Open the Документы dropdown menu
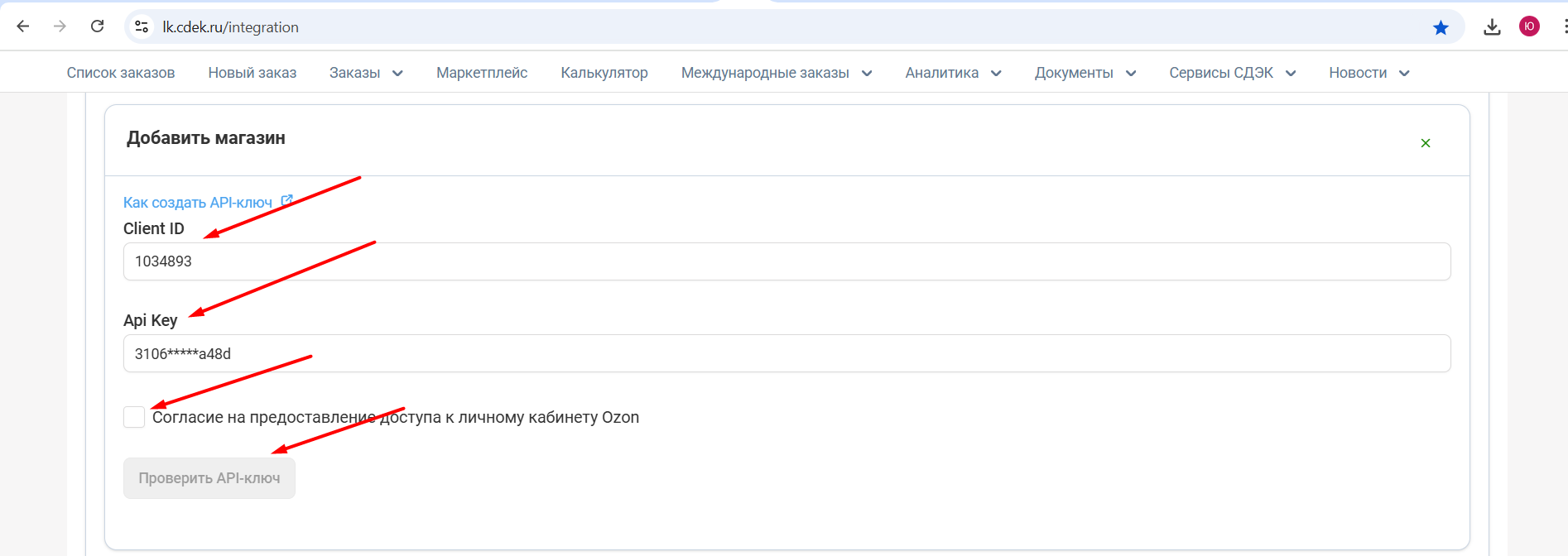This screenshot has width=1568, height=556. tap(1085, 73)
